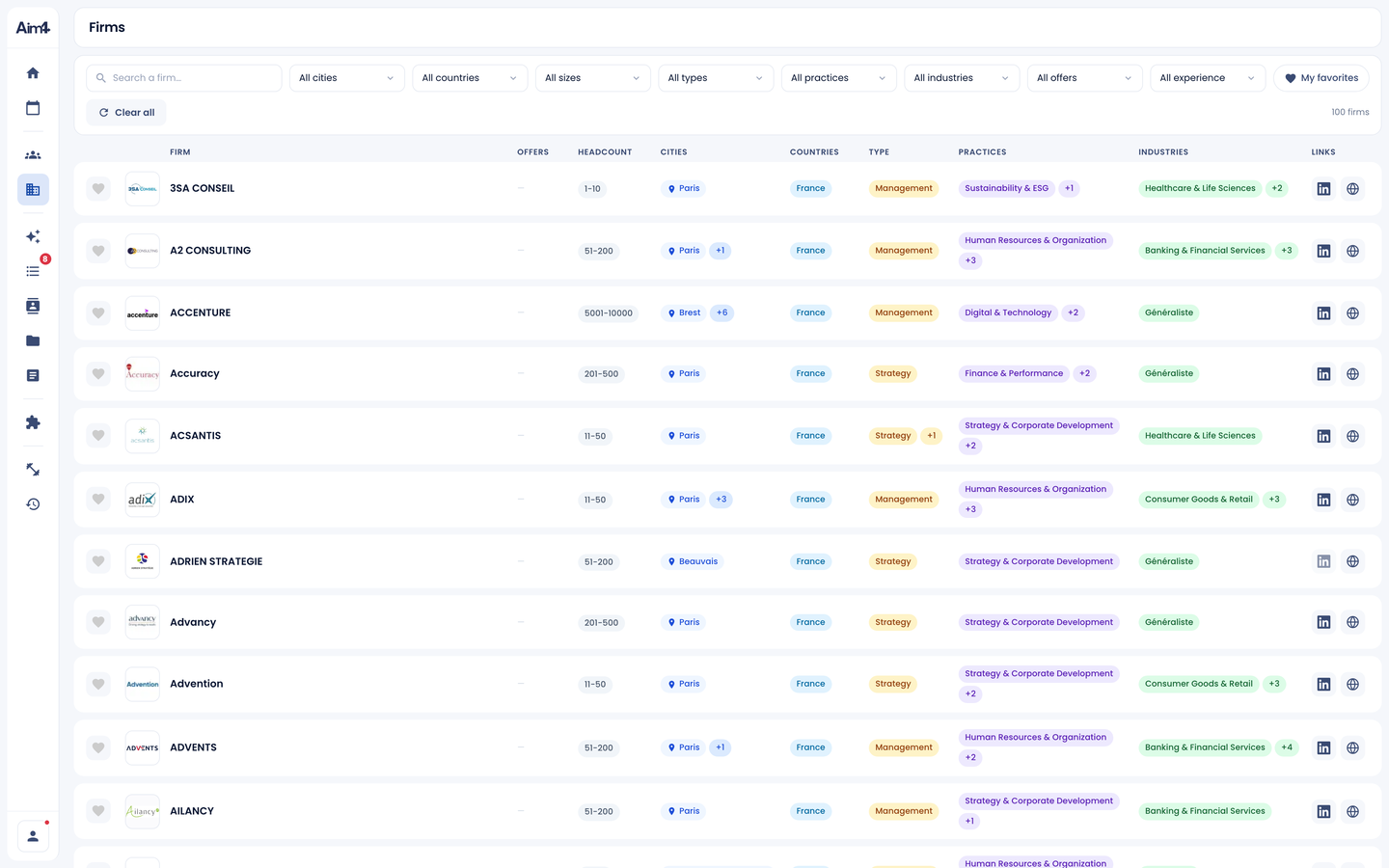Image resolution: width=1389 pixels, height=868 pixels.
Task: Open the task list icon with badge
Action: 33,271
